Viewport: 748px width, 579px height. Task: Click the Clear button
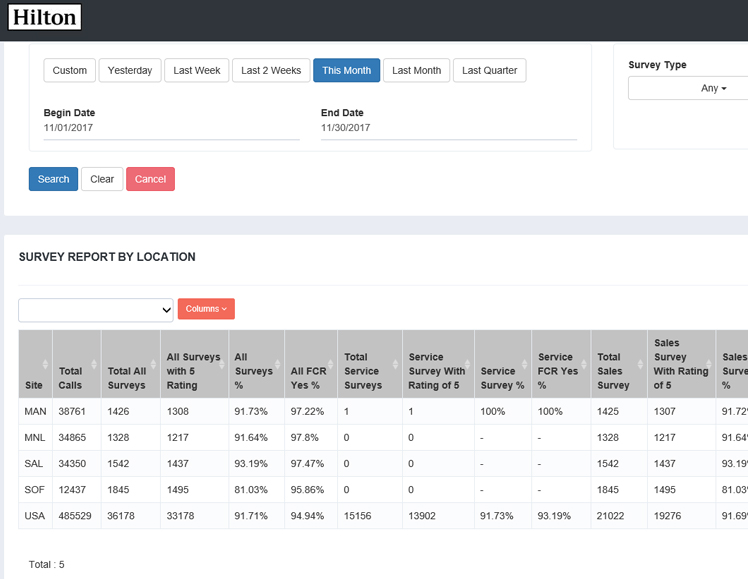point(102,179)
